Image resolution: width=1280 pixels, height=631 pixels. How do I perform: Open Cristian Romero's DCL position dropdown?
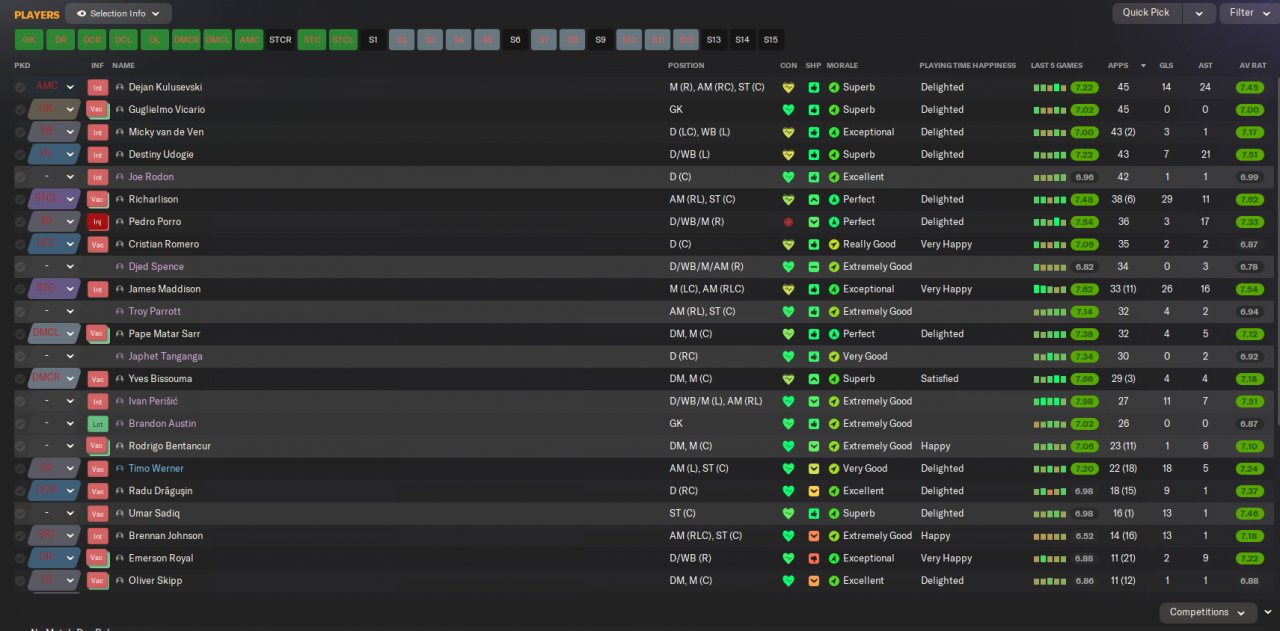click(x=70, y=244)
